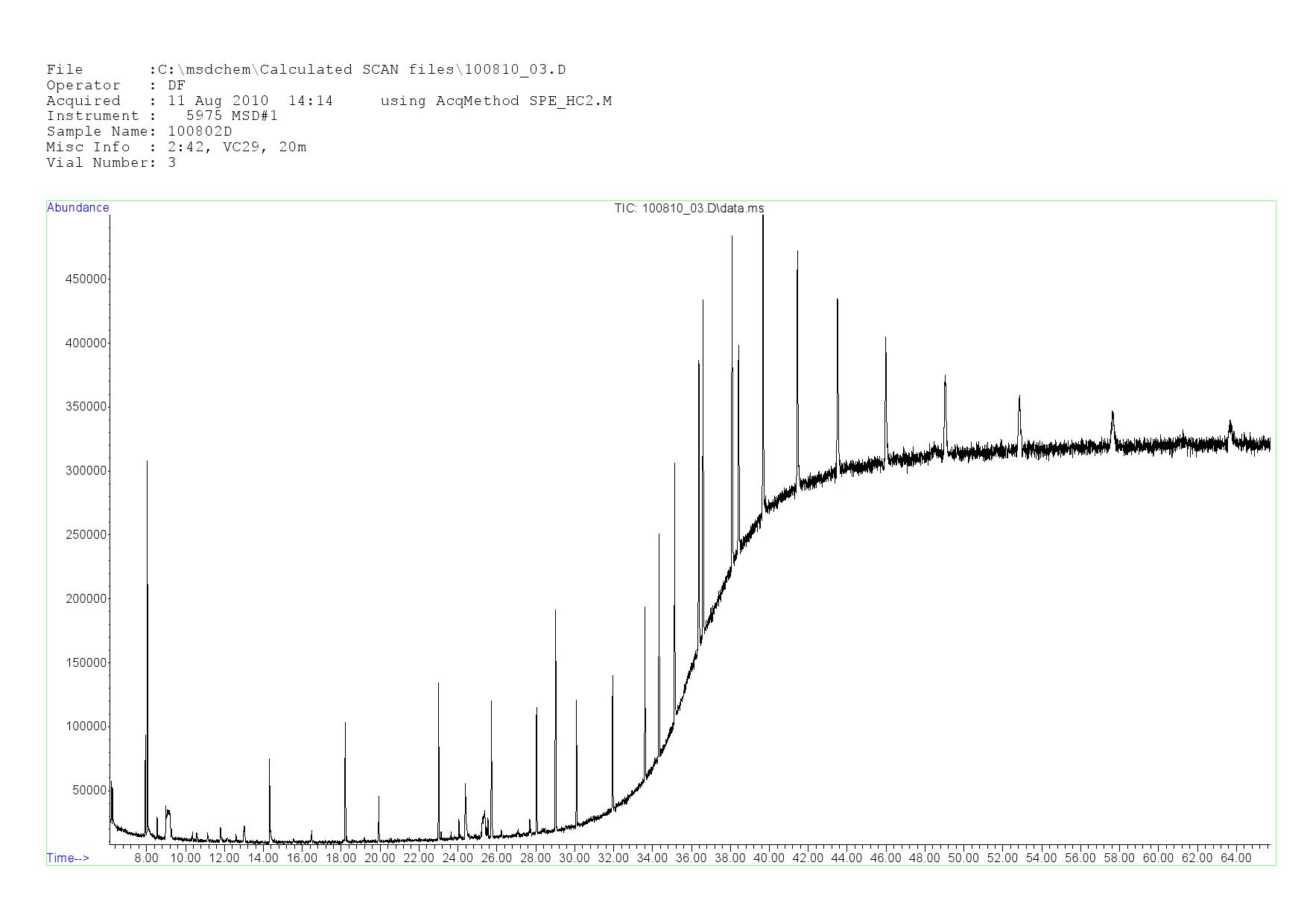Click the TIC: 100810_03.D\data.ms plot title

[689, 209]
